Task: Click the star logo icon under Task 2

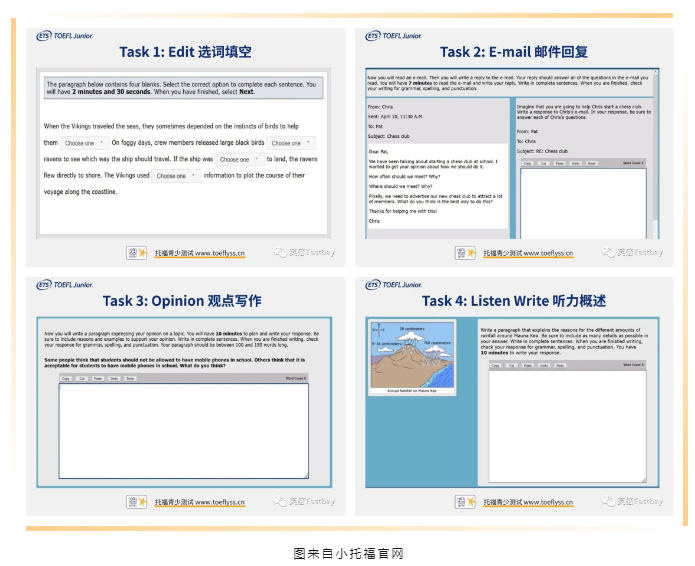Action: (x=465, y=253)
